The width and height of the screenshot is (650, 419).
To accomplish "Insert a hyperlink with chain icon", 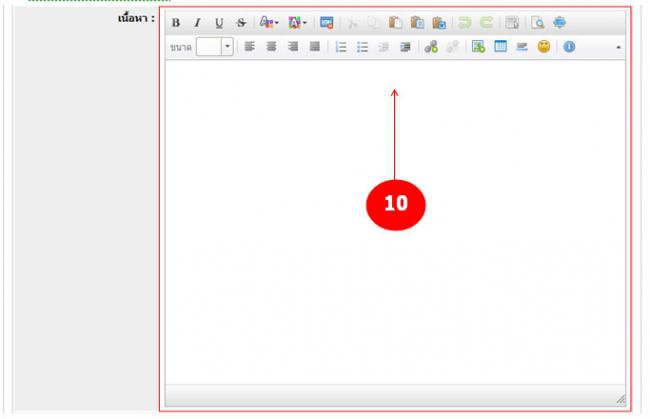I will (431, 47).
